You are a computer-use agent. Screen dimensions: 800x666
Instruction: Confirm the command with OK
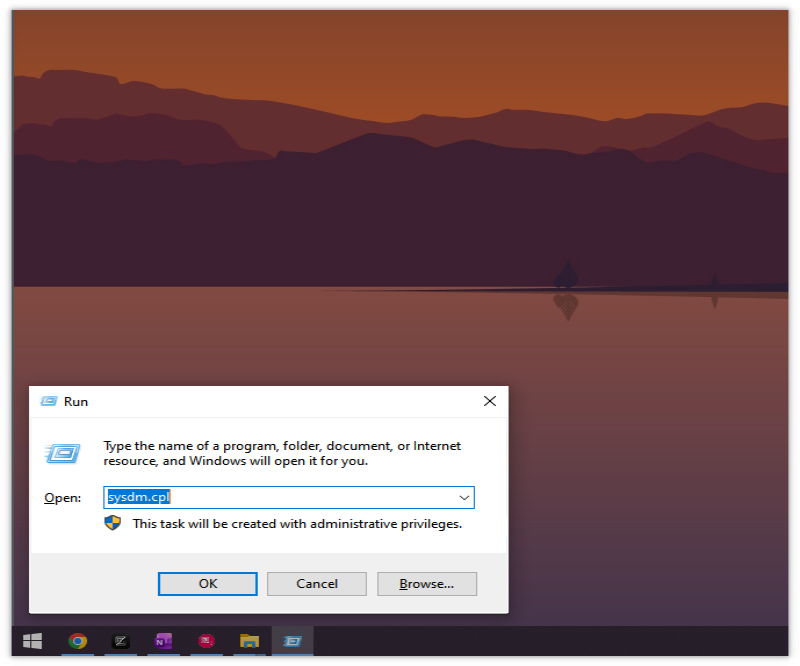pos(208,583)
